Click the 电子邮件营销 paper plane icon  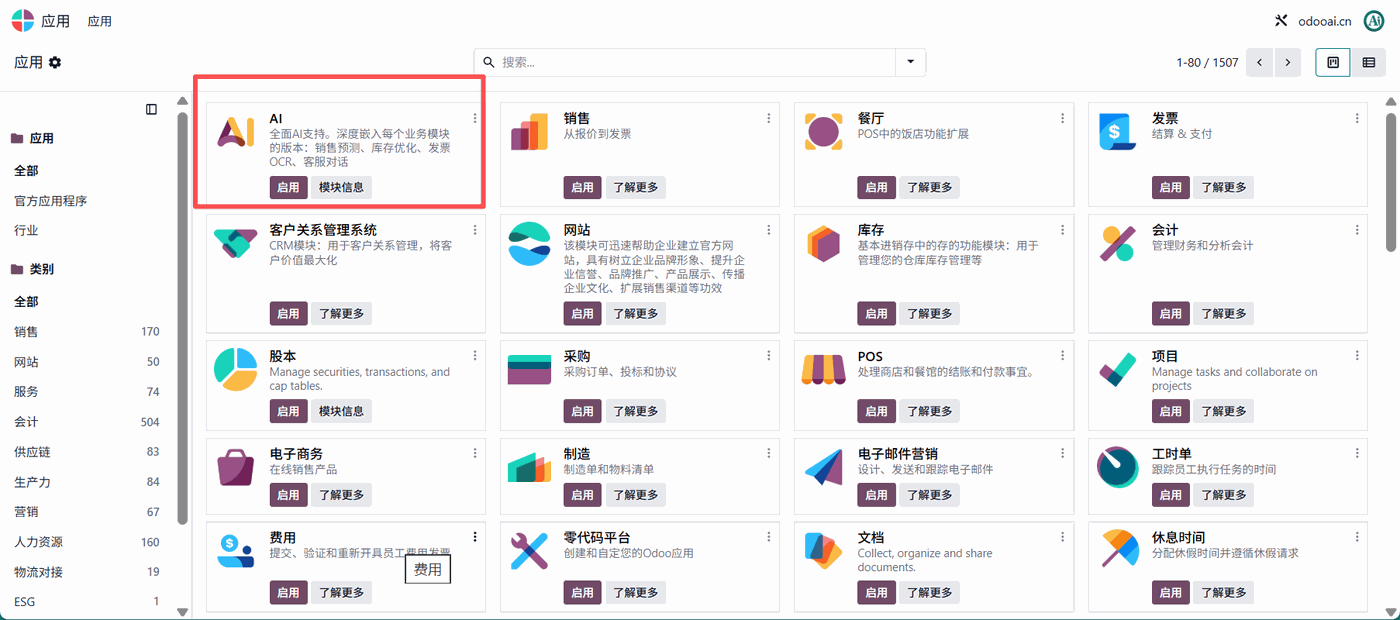point(823,467)
